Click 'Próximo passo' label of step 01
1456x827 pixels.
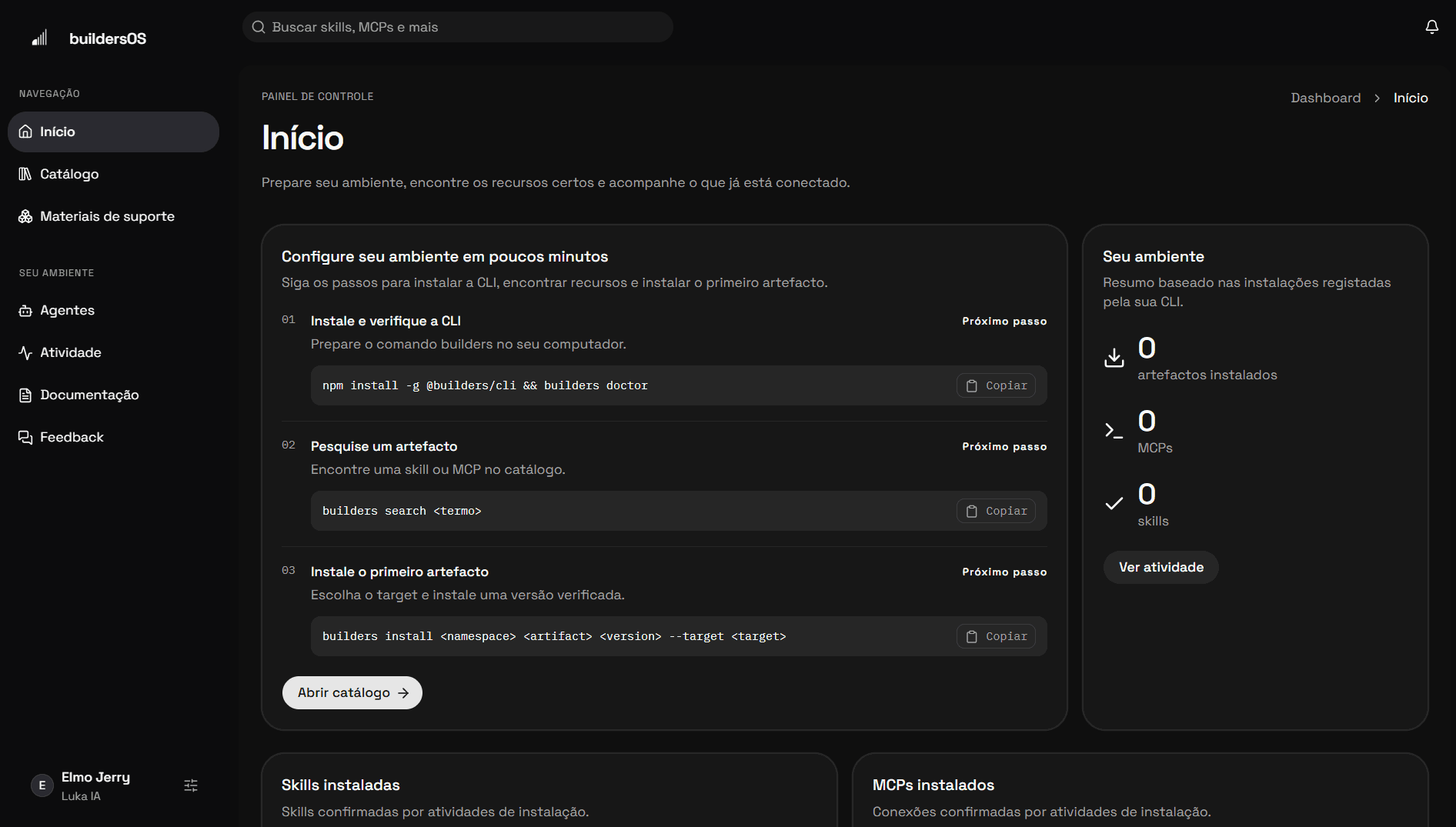tap(1004, 321)
